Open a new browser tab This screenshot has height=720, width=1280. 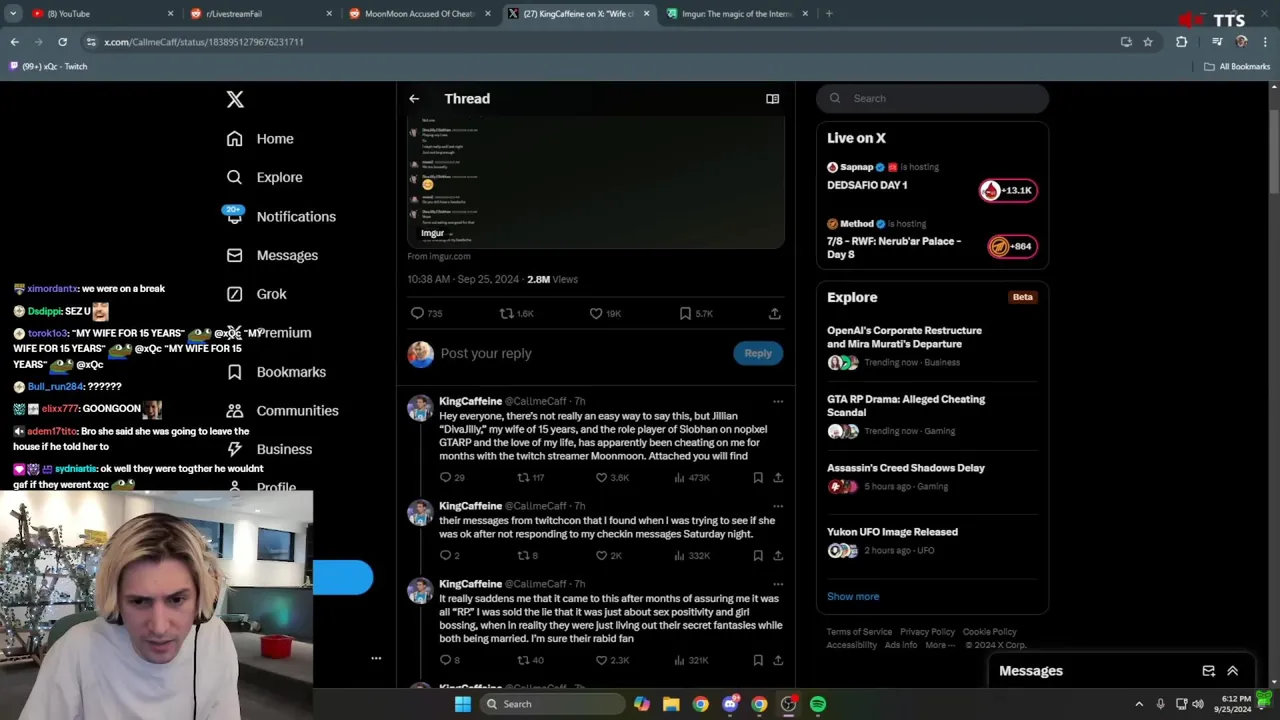point(829,14)
